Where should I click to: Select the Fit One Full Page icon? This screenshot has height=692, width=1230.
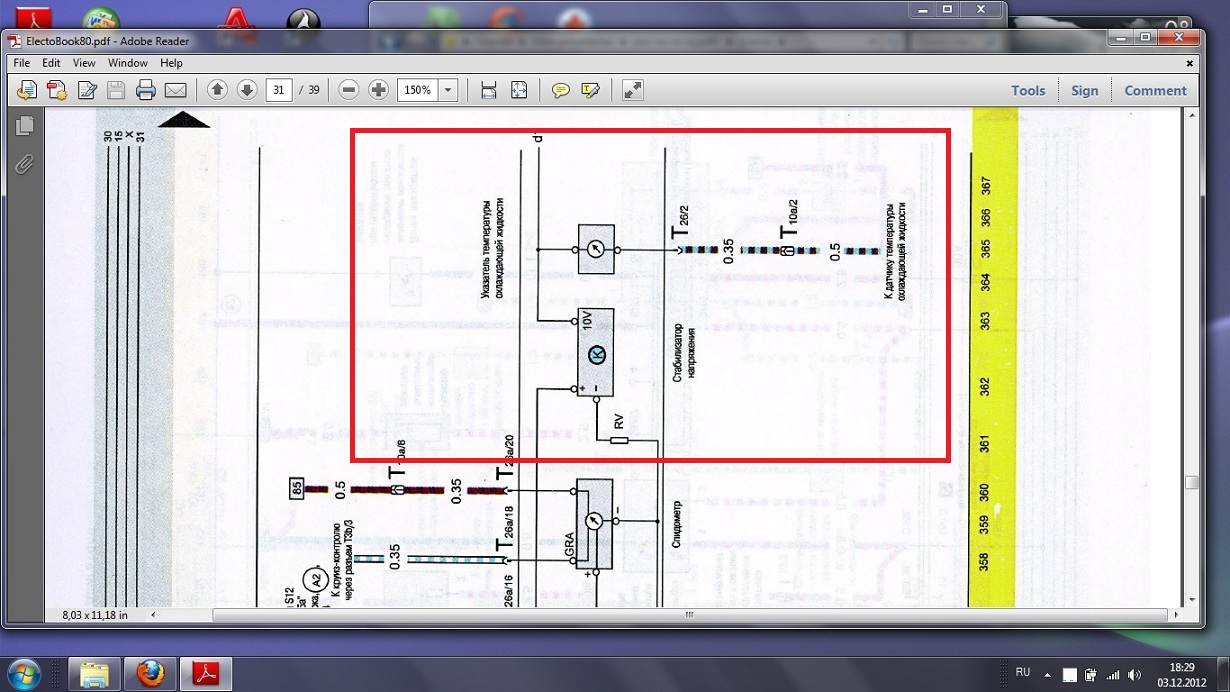click(x=519, y=90)
